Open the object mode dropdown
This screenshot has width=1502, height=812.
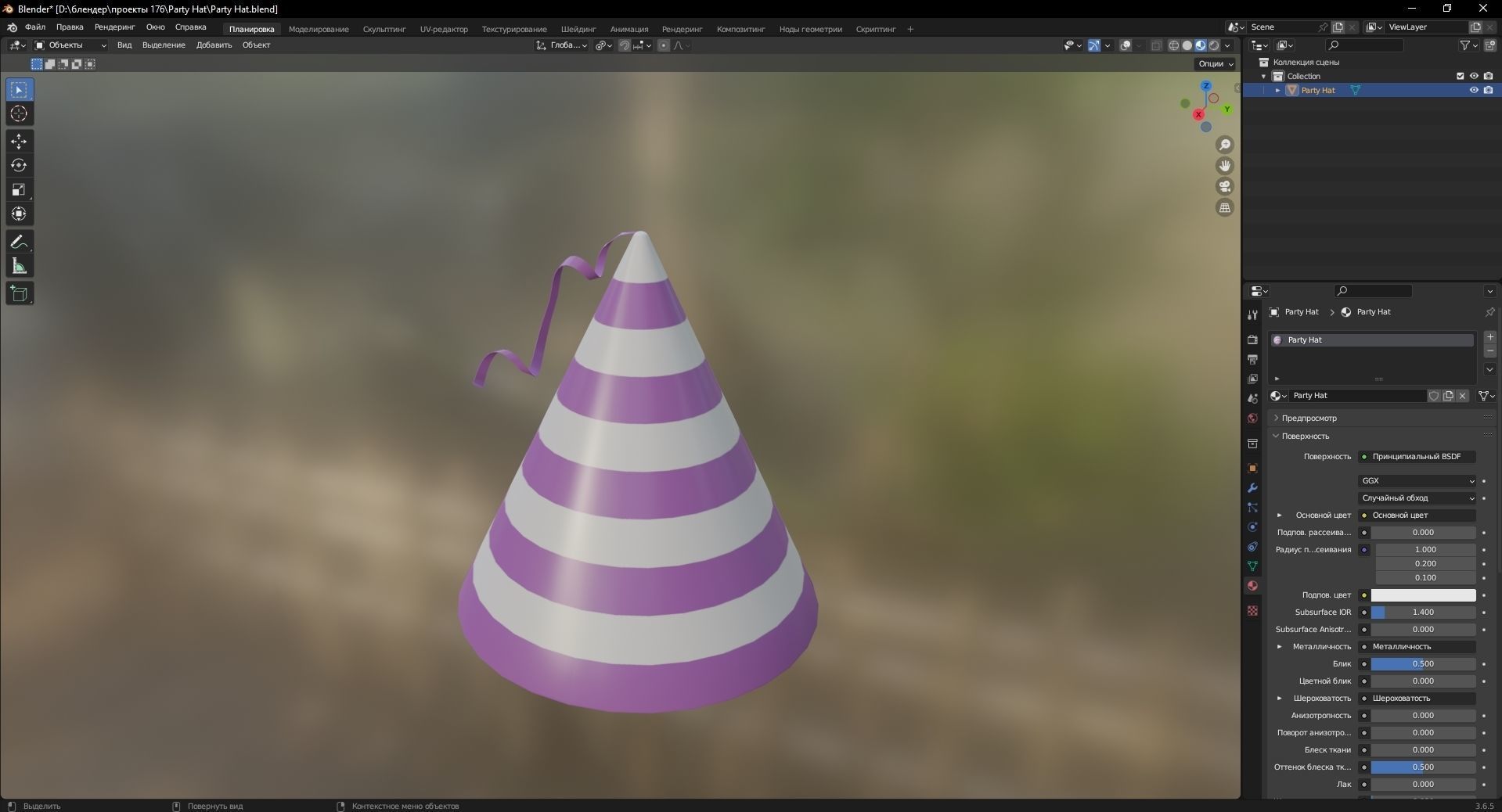[70, 45]
